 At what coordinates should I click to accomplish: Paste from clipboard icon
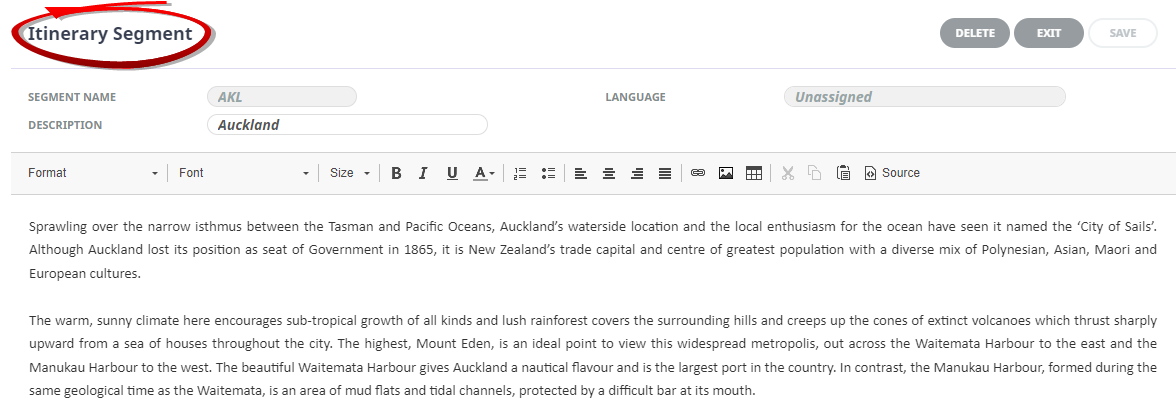click(x=843, y=173)
